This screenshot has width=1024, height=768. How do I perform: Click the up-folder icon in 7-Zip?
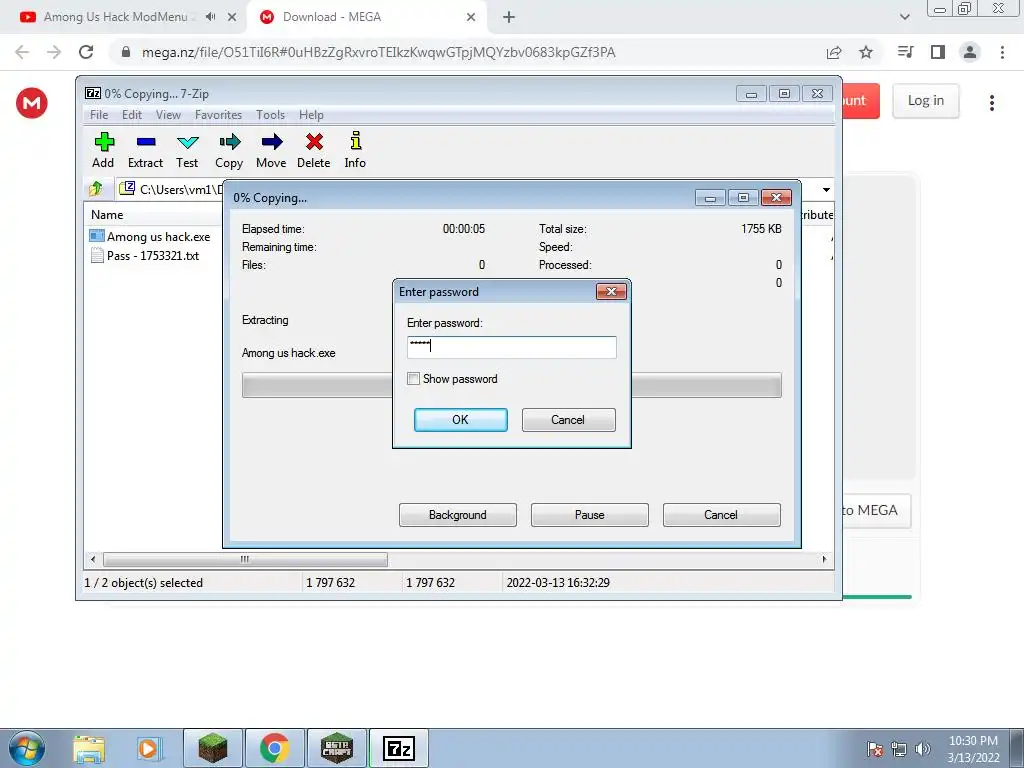click(x=96, y=189)
